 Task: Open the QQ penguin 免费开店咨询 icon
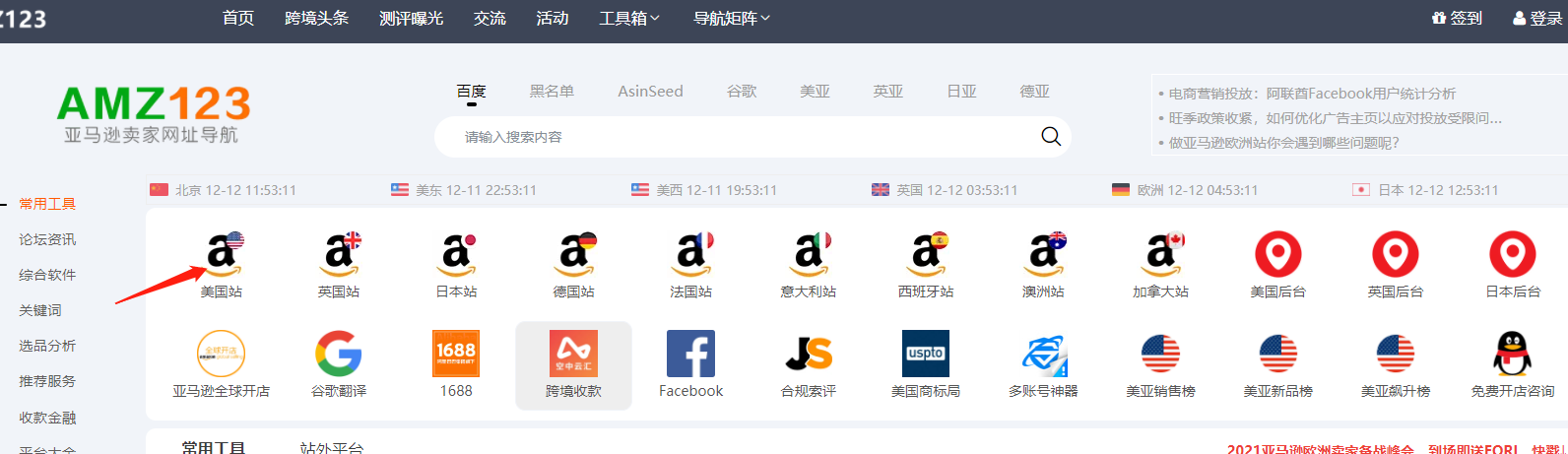pyautogui.click(x=1513, y=354)
